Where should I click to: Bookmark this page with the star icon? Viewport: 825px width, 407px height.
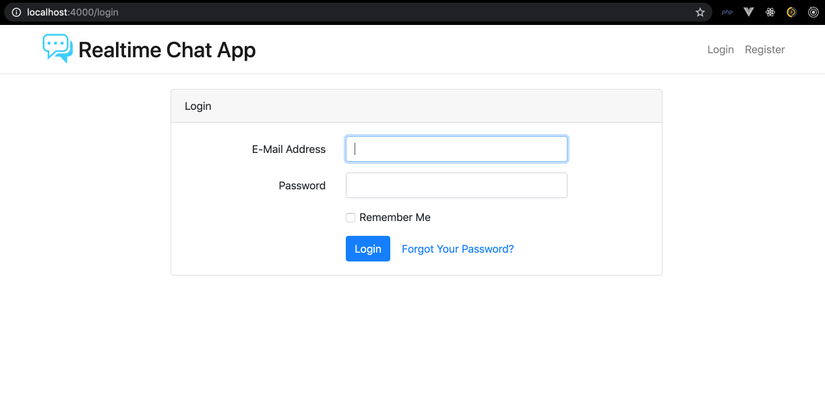pyautogui.click(x=700, y=12)
